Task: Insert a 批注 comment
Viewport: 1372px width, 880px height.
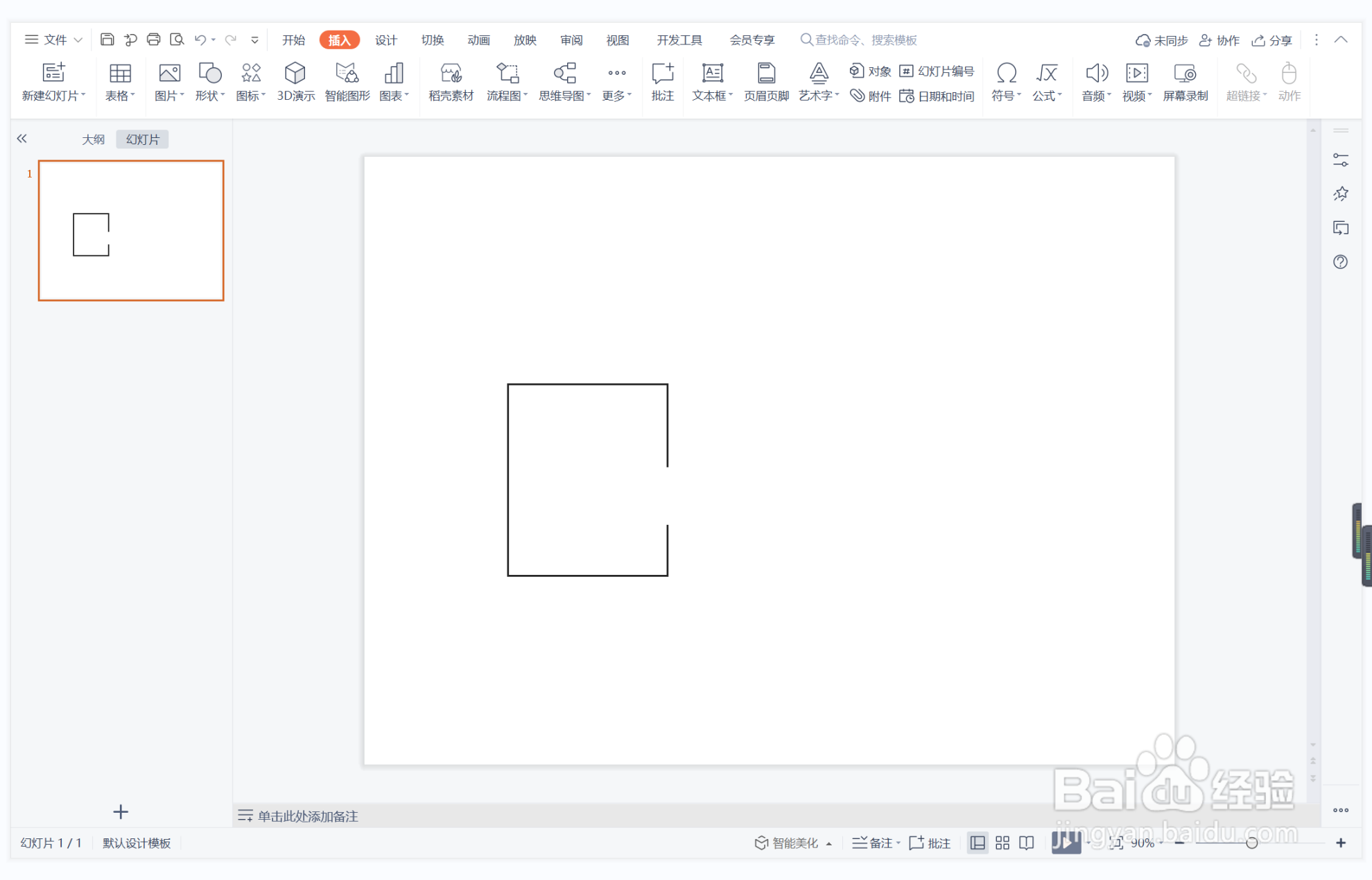Action: click(x=662, y=81)
